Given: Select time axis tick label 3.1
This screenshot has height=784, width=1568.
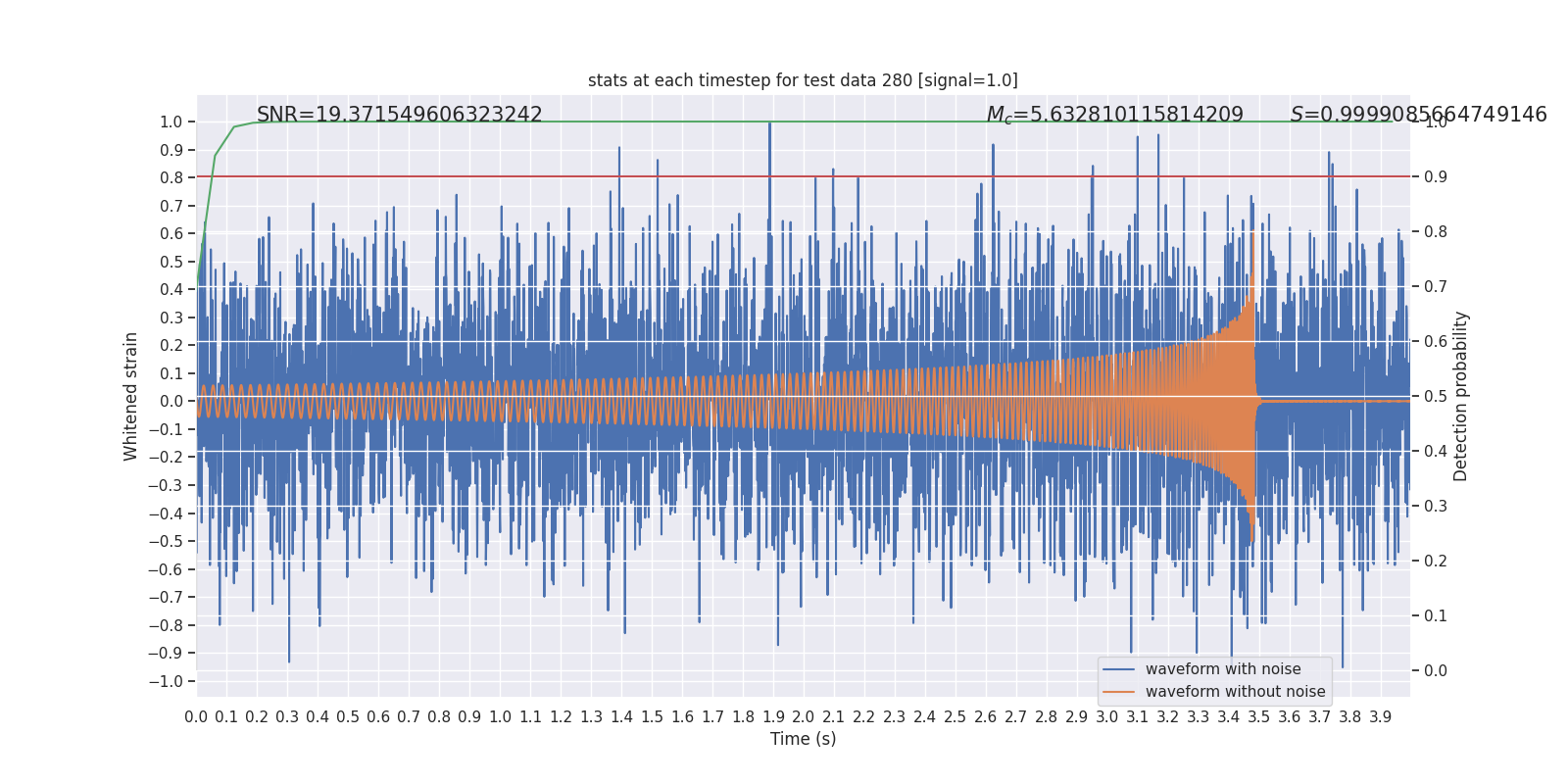Looking at the screenshot, I should tap(1138, 716).
